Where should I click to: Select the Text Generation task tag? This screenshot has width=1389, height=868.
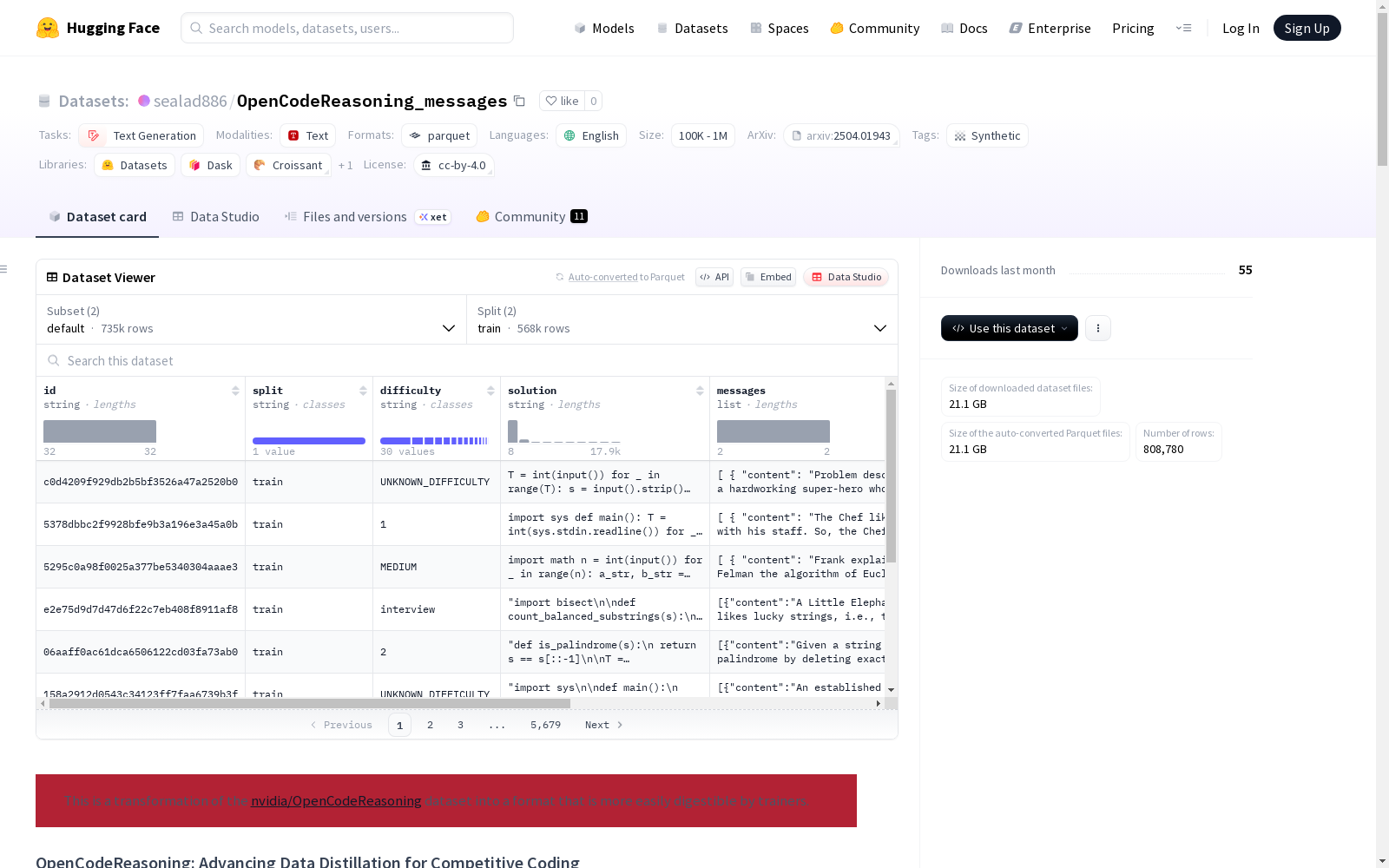(x=142, y=135)
